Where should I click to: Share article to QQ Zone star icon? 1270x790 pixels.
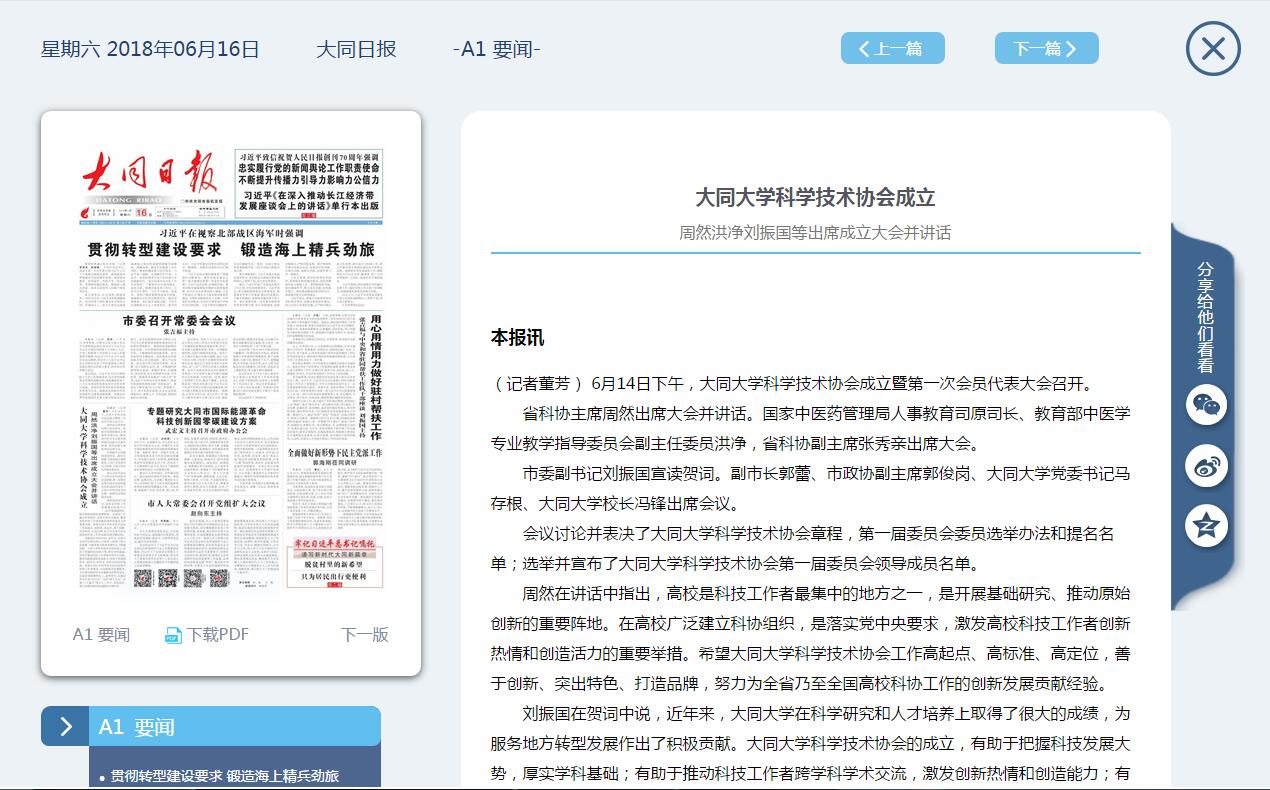(1206, 526)
